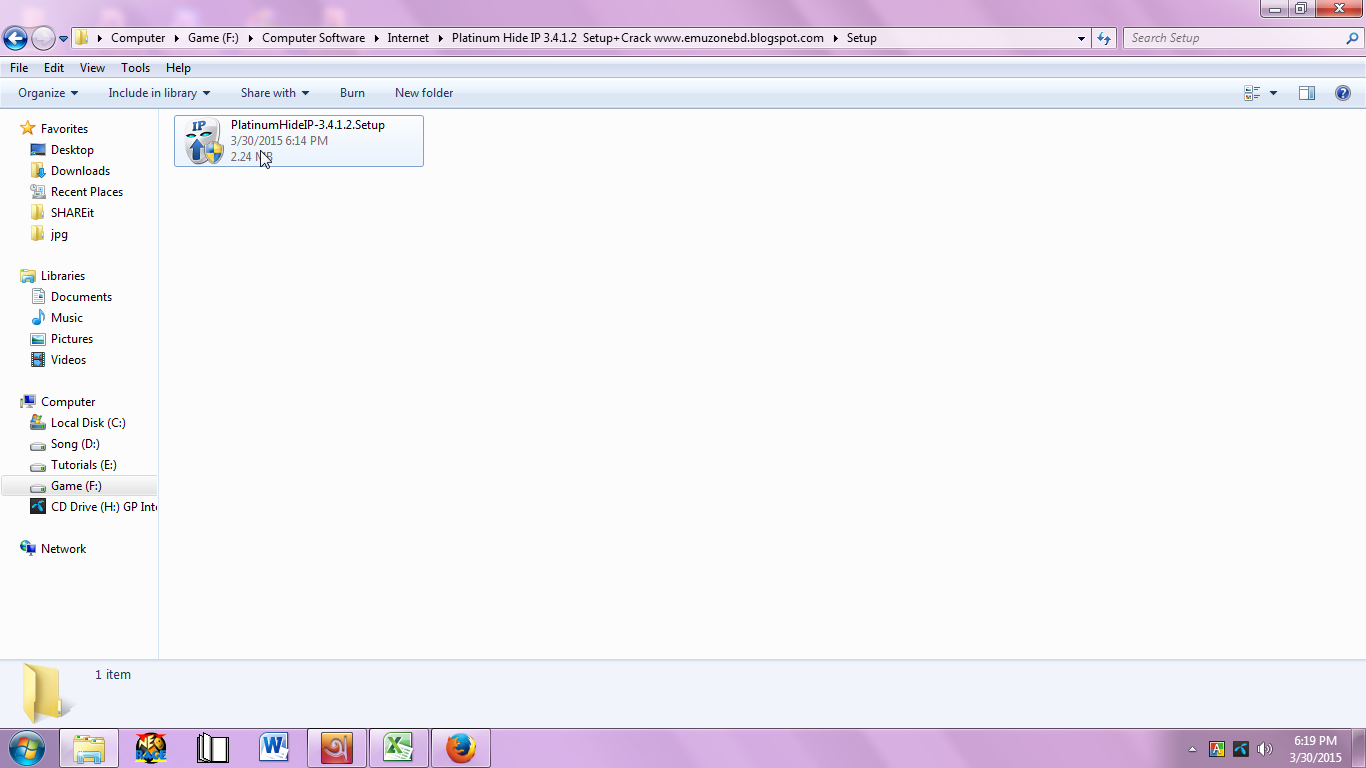Click the file name PlatinumHideIP-3.4.1.2.Setup
Image resolution: width=1366 pixels, height=768 pixels.
pyautogui.click(x=308, y=125)
